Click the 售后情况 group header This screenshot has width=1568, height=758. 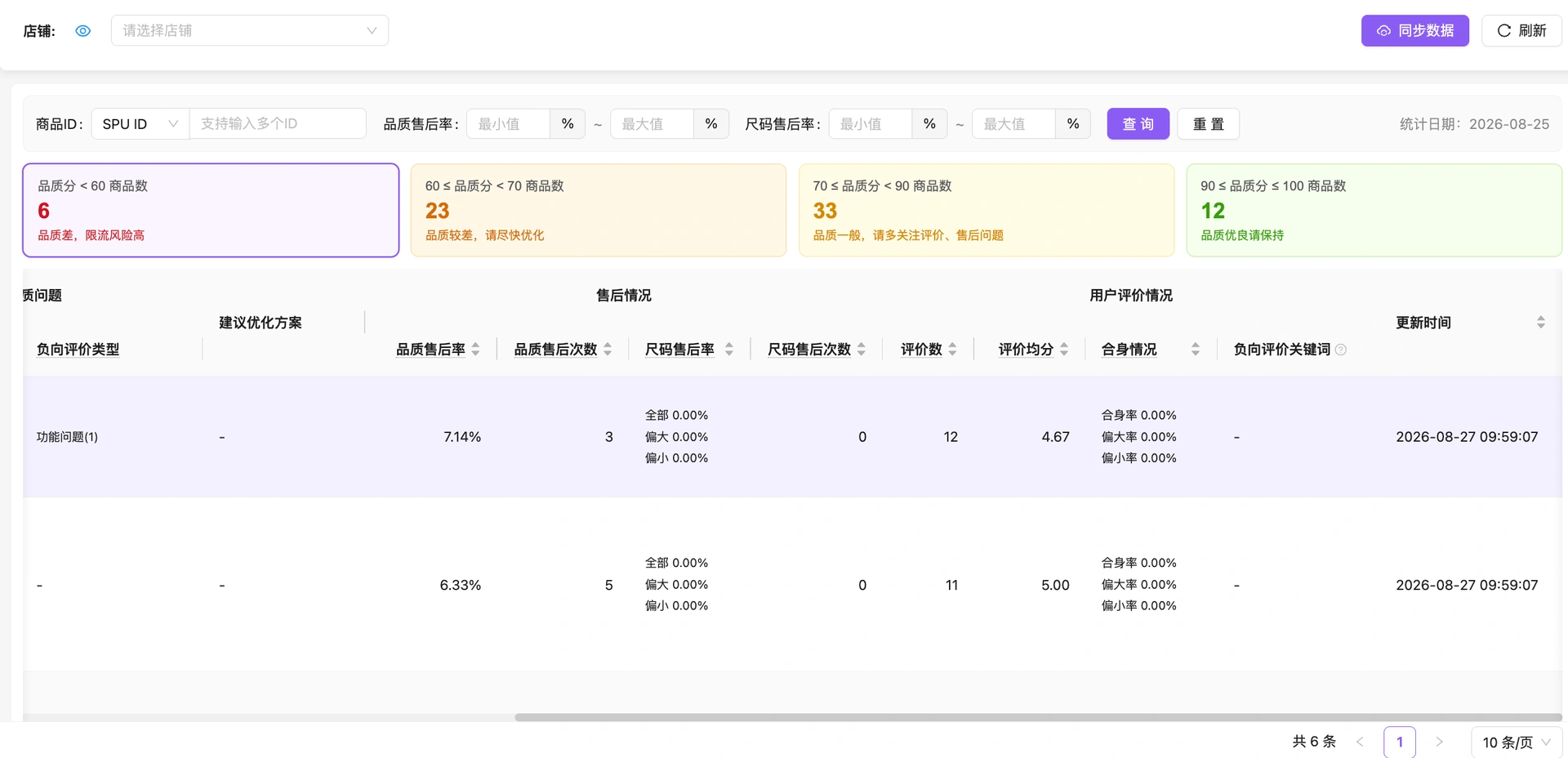pos(624,296)
